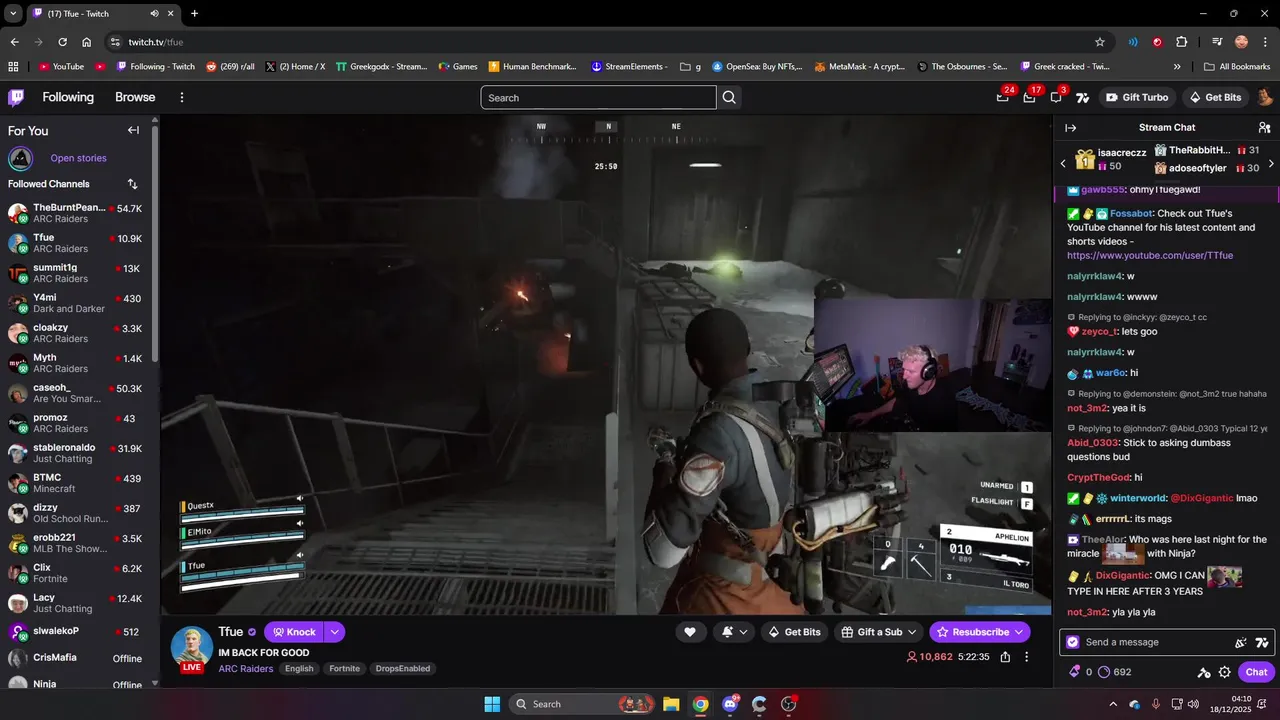Click the top Get Bits button
This screenshot has height=720, width=1280.
(x=1215, y=97)
